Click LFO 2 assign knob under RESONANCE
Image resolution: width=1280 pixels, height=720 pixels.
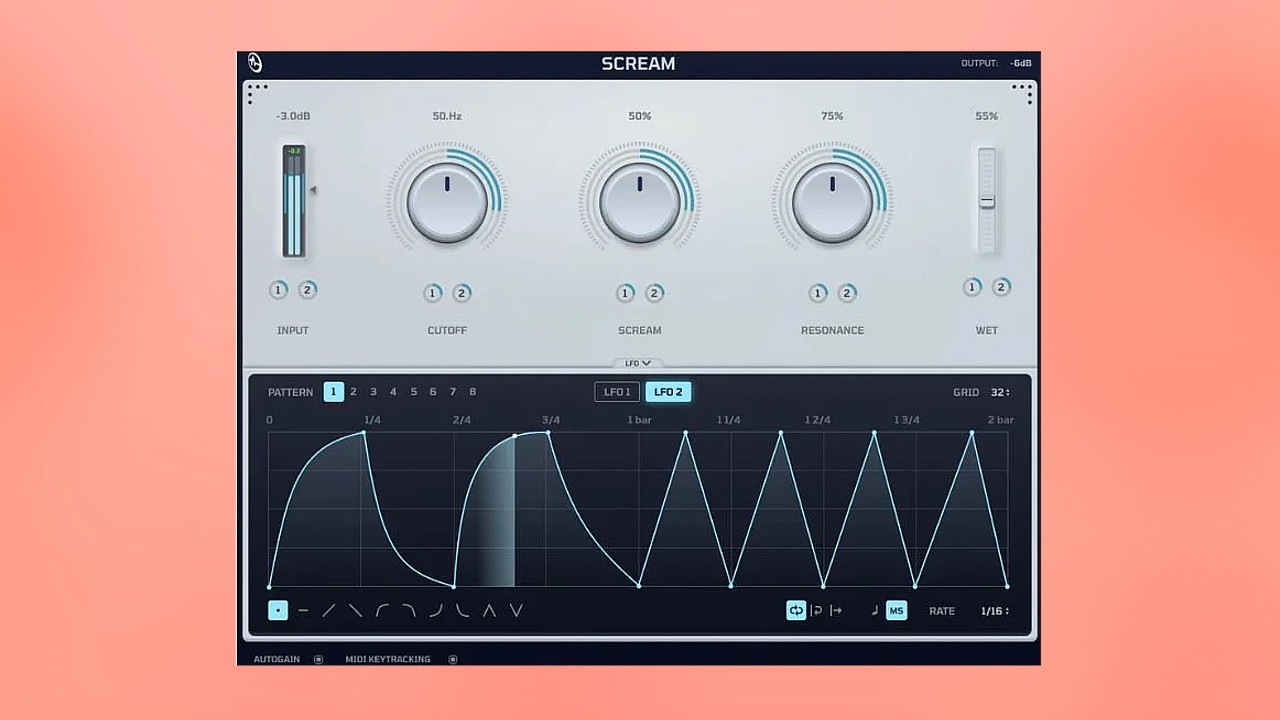click(x=847, y=293)
